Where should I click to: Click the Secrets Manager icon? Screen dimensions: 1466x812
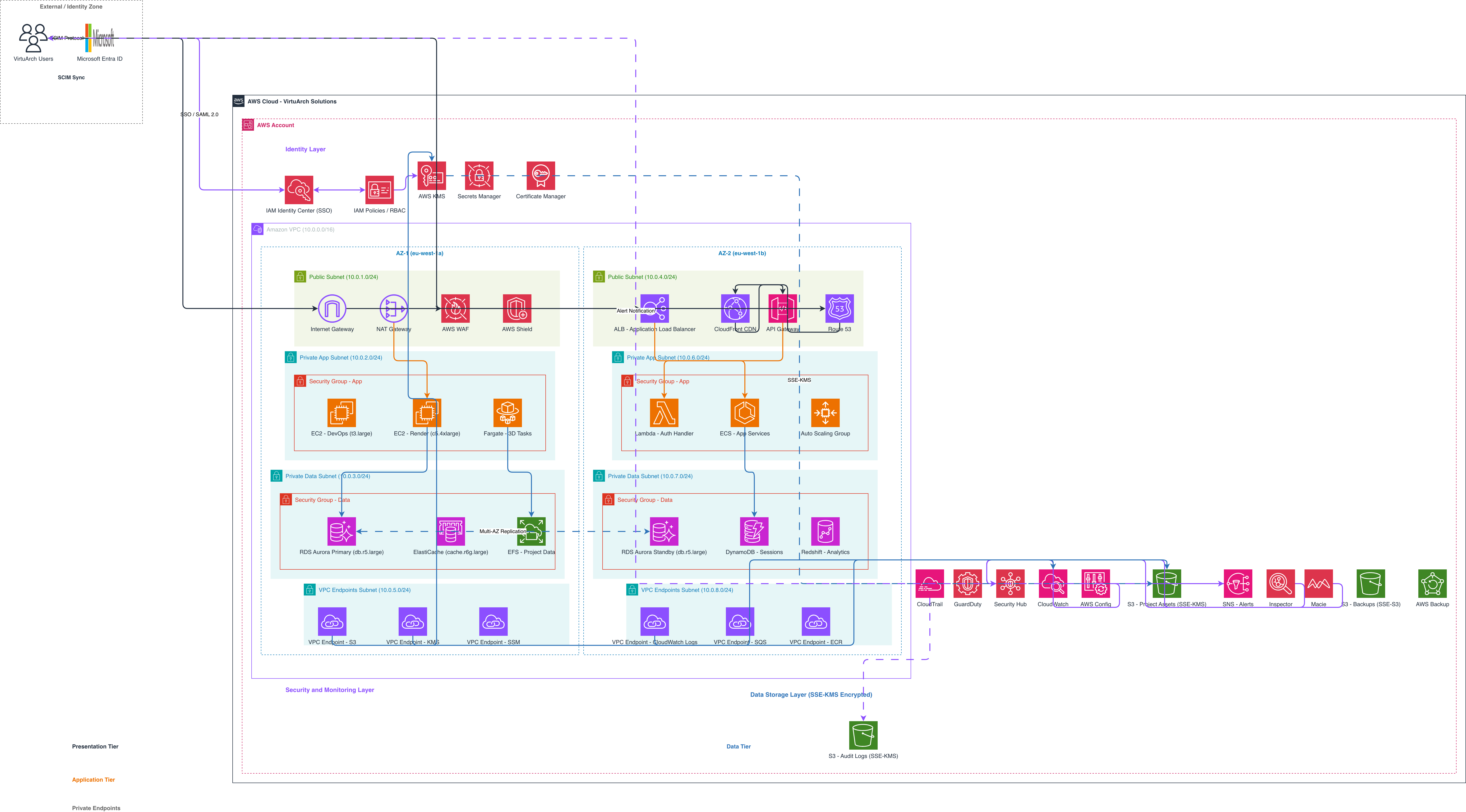(x=479, y=176)
